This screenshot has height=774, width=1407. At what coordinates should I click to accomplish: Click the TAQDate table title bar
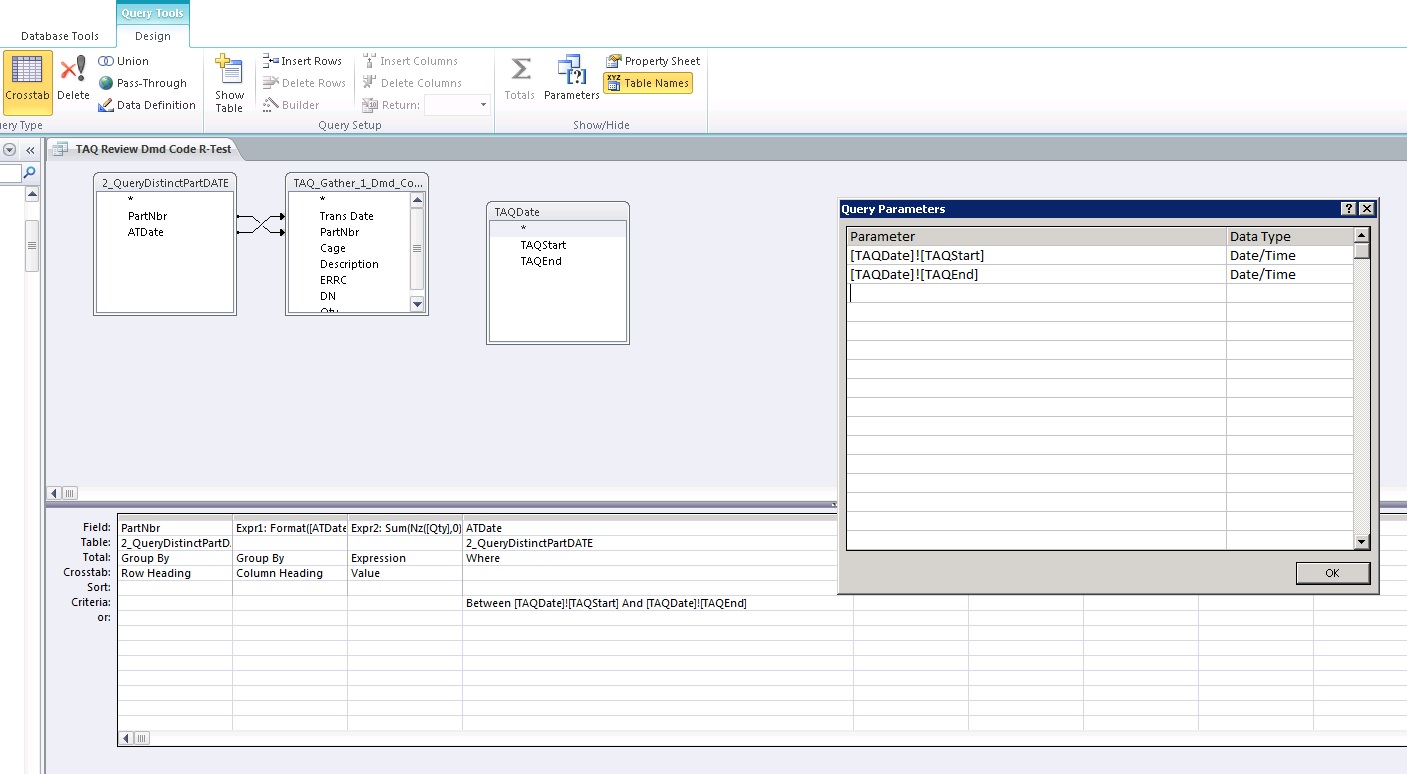coord(558,212)
